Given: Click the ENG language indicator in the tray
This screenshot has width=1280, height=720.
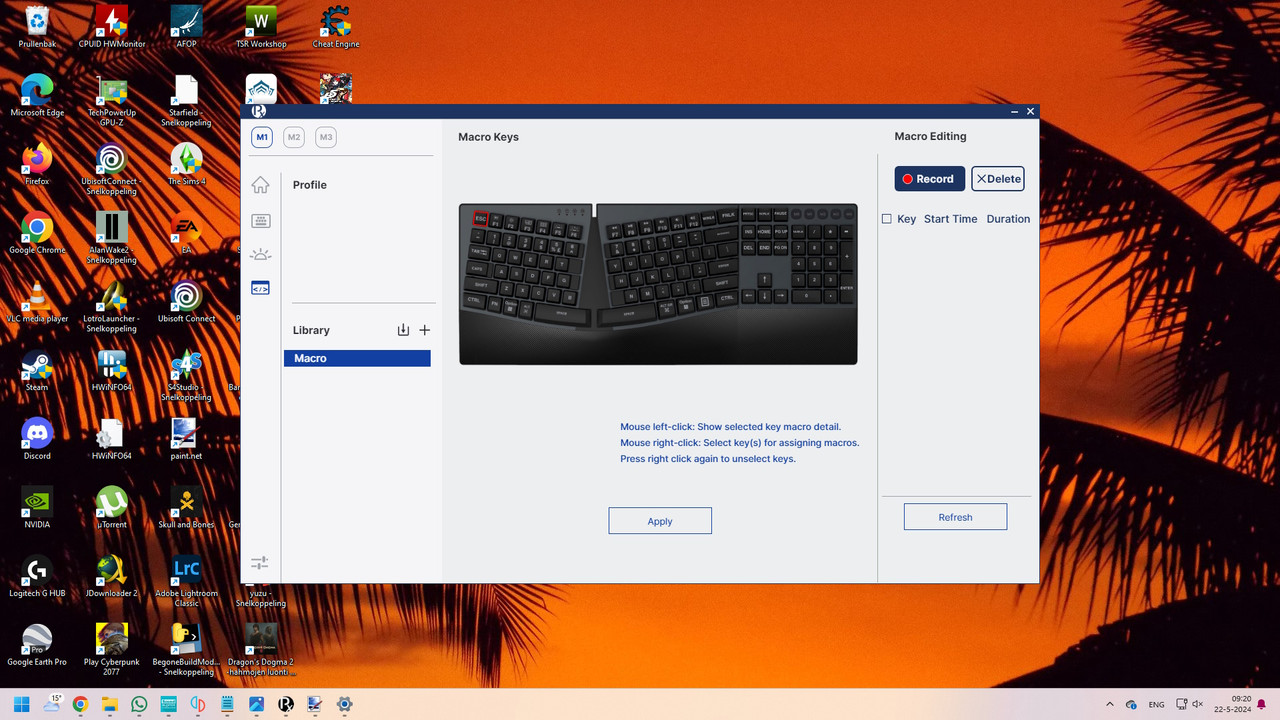Looking at the screenshot, I should tap(1156, 704).
